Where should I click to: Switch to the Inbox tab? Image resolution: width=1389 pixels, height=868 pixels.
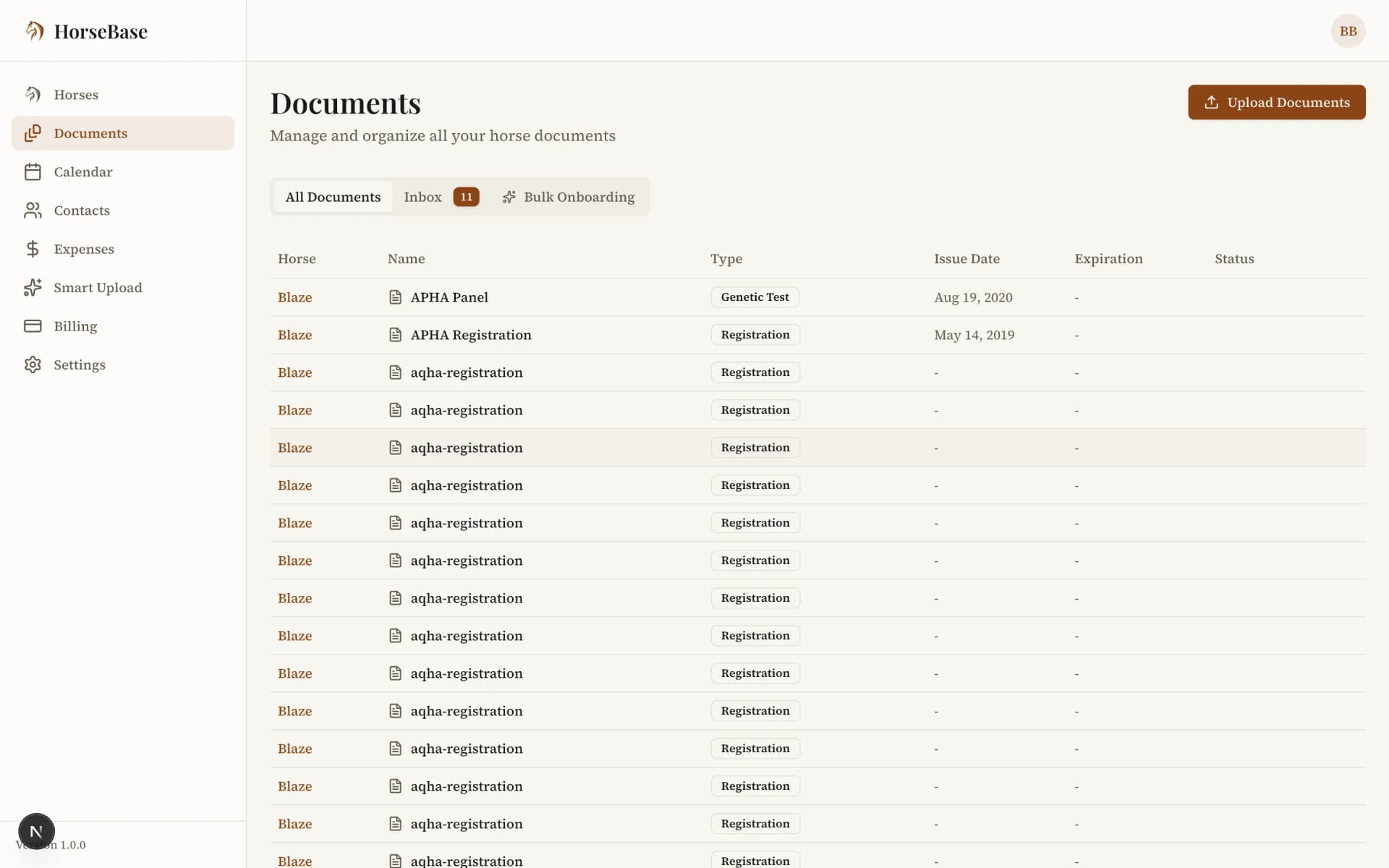[x=422, y=196]
